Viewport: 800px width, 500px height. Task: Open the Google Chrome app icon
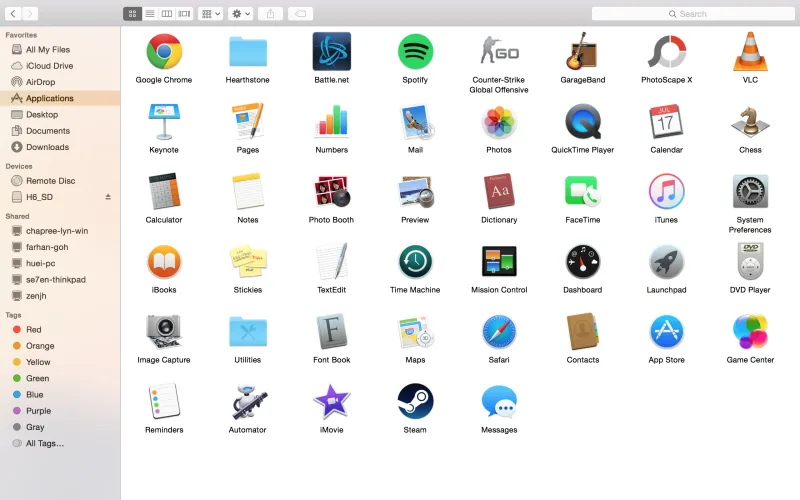tap(164, 52)
